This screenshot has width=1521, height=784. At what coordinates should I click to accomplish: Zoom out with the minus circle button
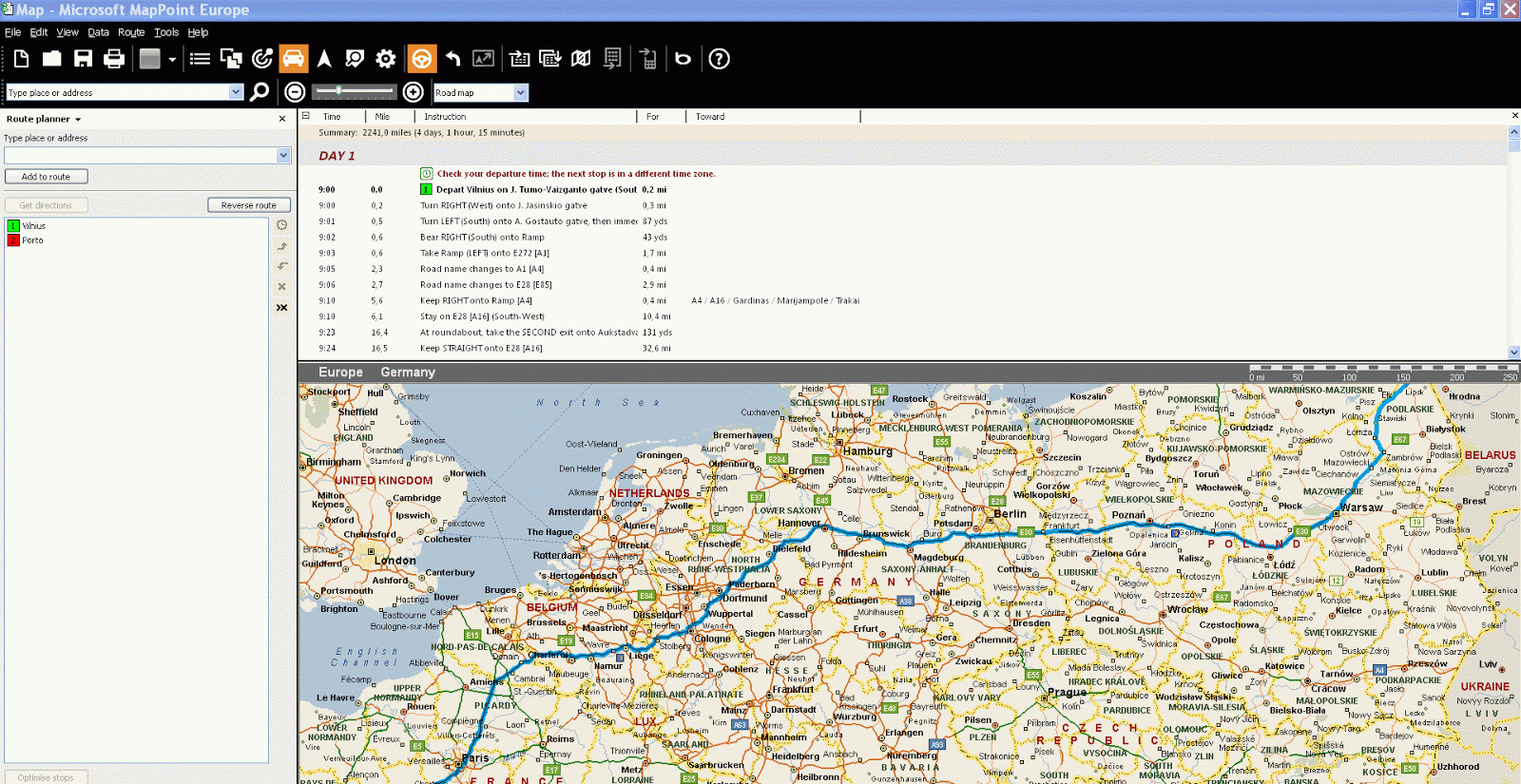coord(295,92)
